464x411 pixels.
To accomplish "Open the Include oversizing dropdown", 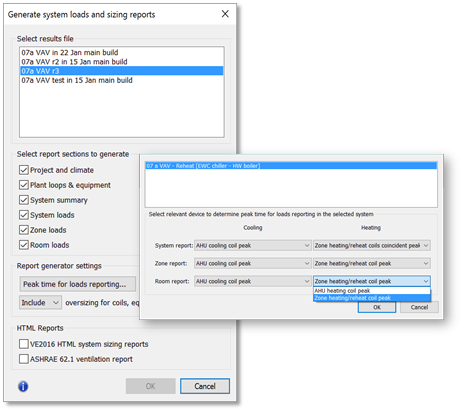I will coord(40,303).
